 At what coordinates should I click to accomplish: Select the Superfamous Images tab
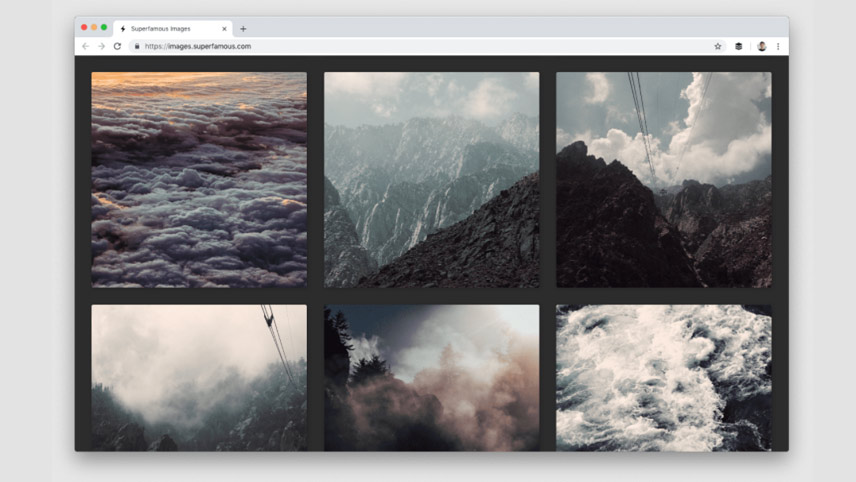click(173, 28)
